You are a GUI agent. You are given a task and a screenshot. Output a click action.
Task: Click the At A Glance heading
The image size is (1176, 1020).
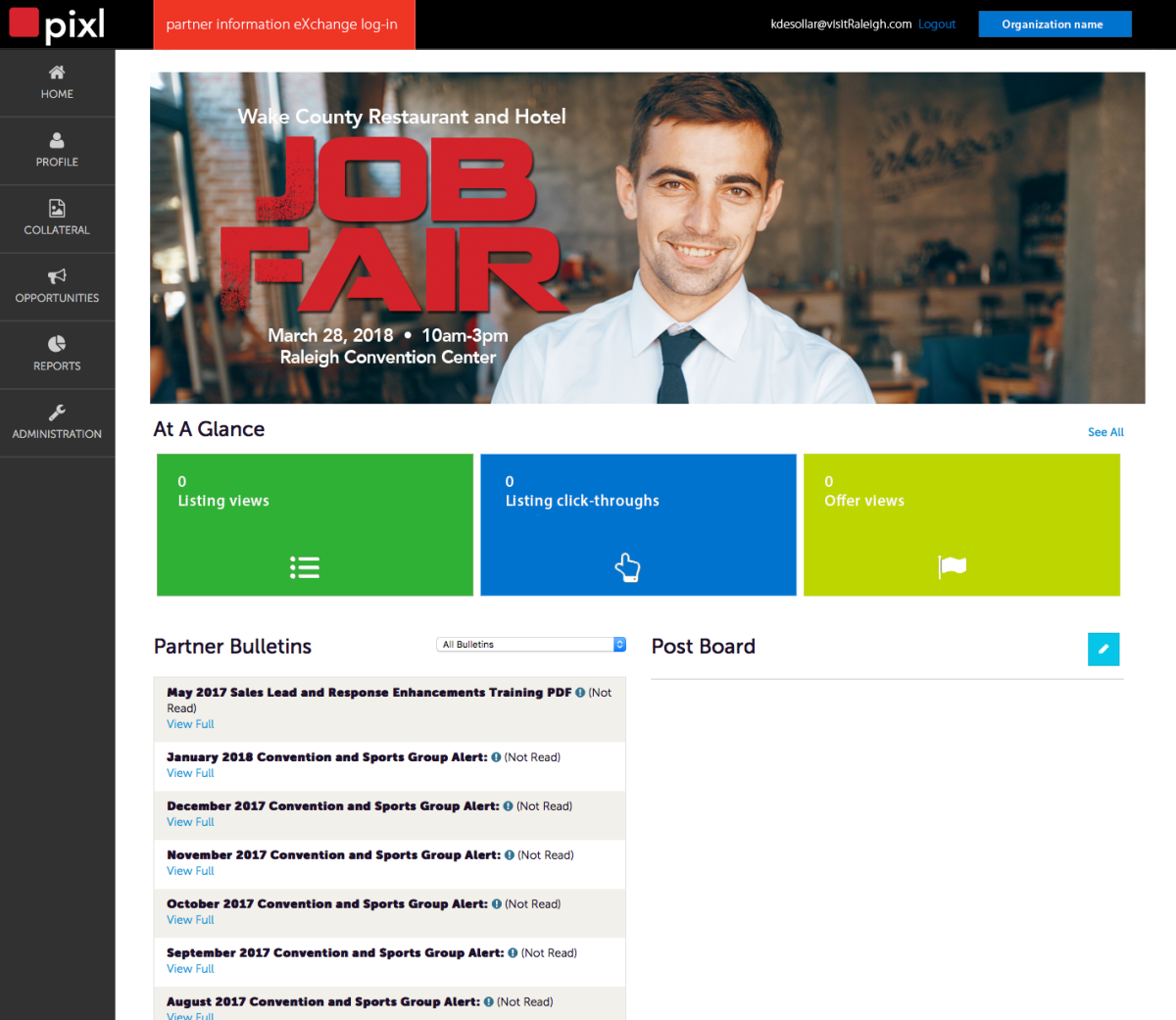209,429
